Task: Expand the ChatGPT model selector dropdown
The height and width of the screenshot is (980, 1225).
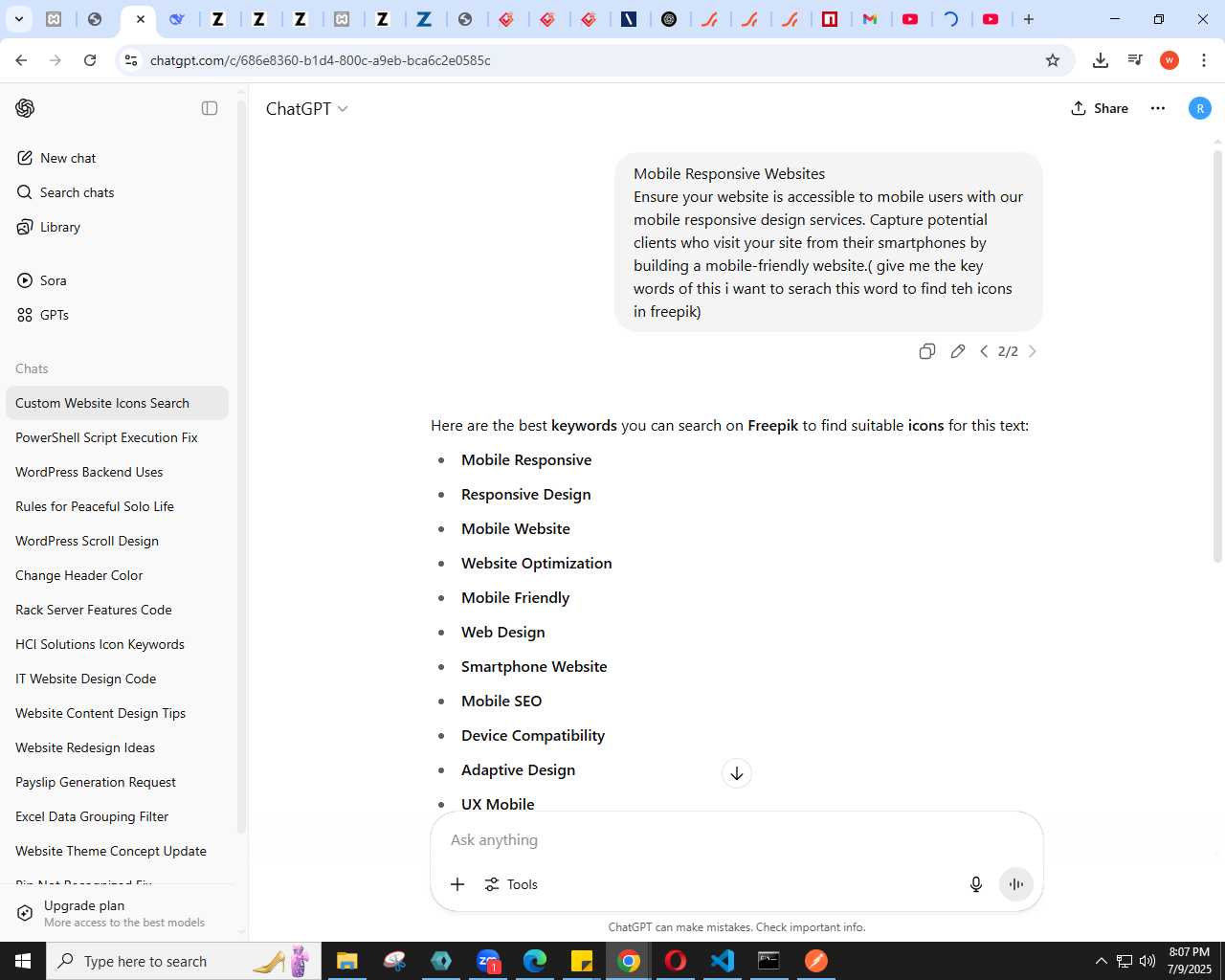Action: [307, 108]
